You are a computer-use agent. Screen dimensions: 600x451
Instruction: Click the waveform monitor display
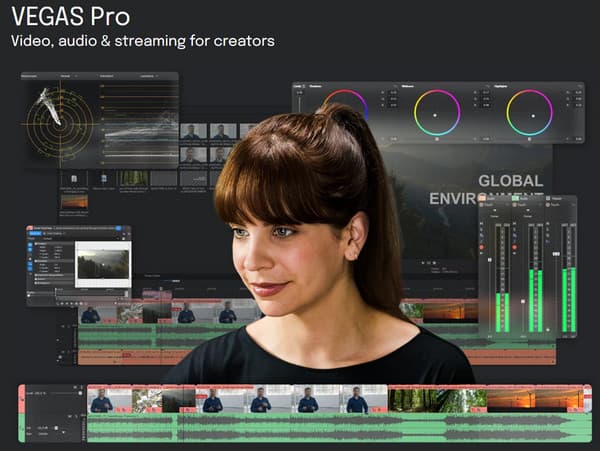[x=140, y=124]
